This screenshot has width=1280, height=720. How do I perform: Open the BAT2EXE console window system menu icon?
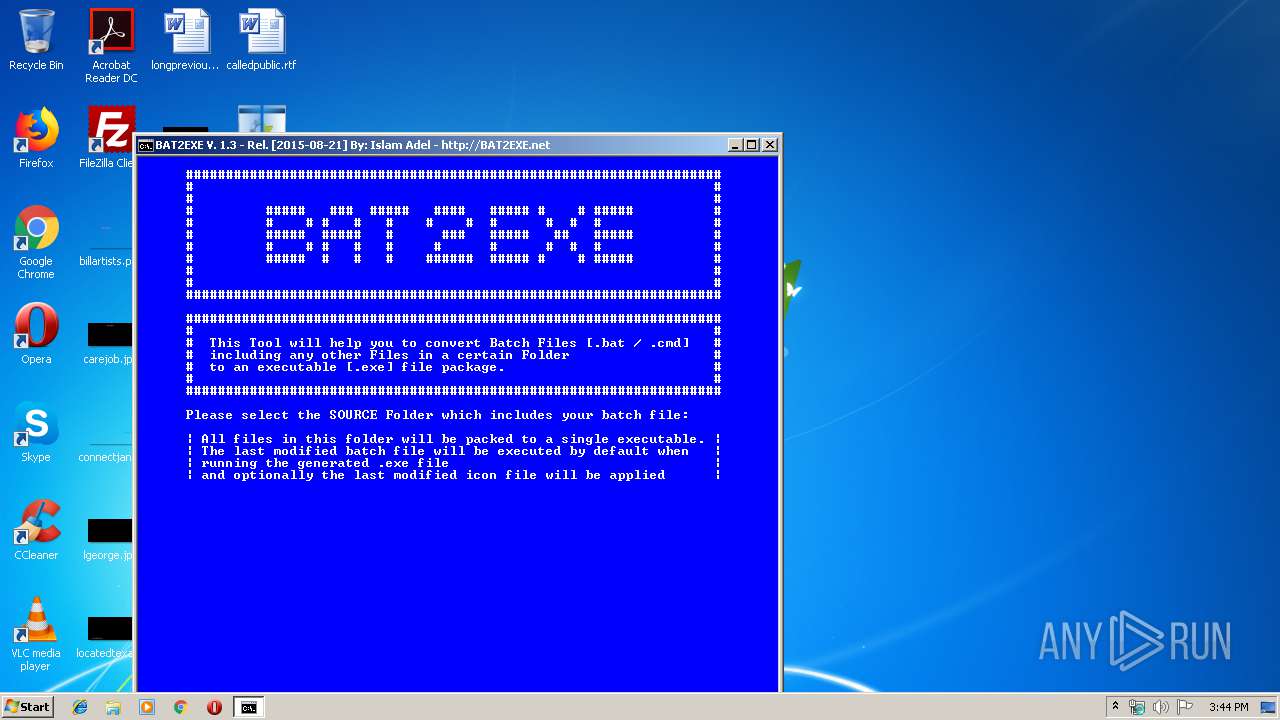(x=145, y=145)
